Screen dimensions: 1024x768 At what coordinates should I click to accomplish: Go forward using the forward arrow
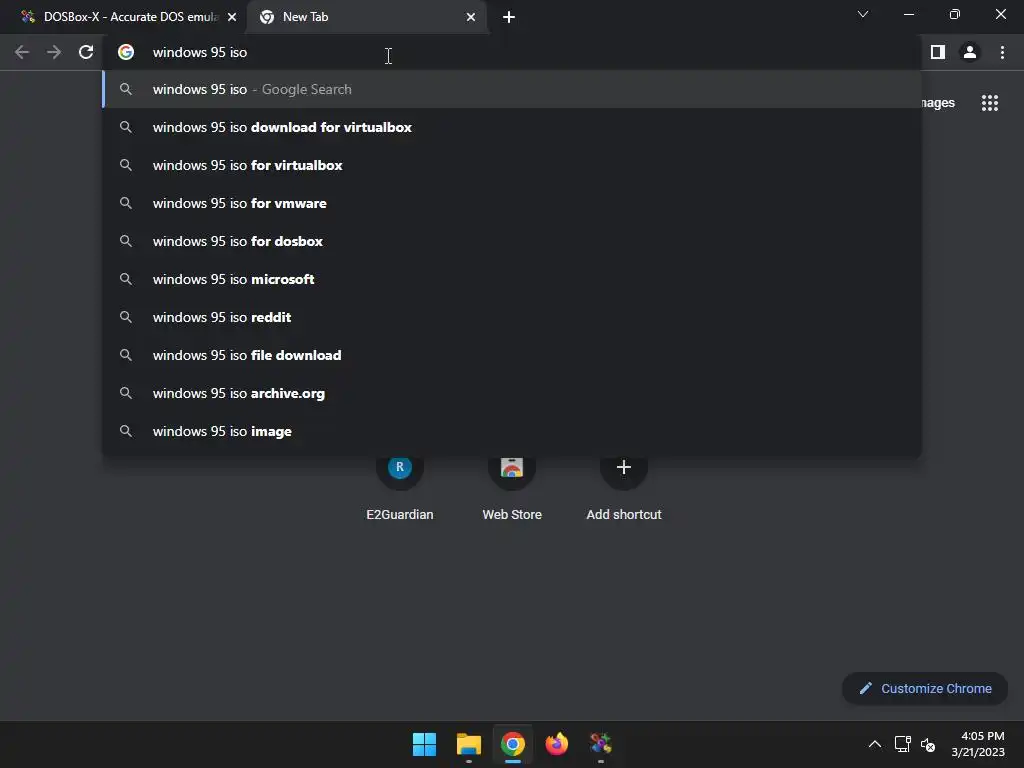[x=54, y=52]
